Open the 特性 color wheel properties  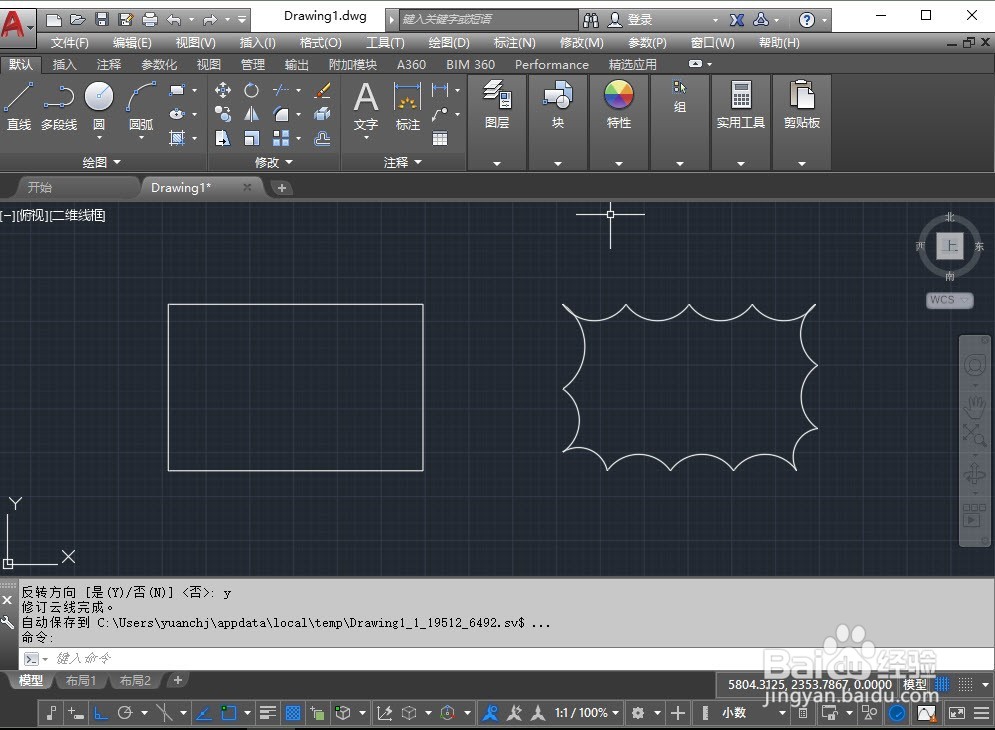click(x=619, y=105)
